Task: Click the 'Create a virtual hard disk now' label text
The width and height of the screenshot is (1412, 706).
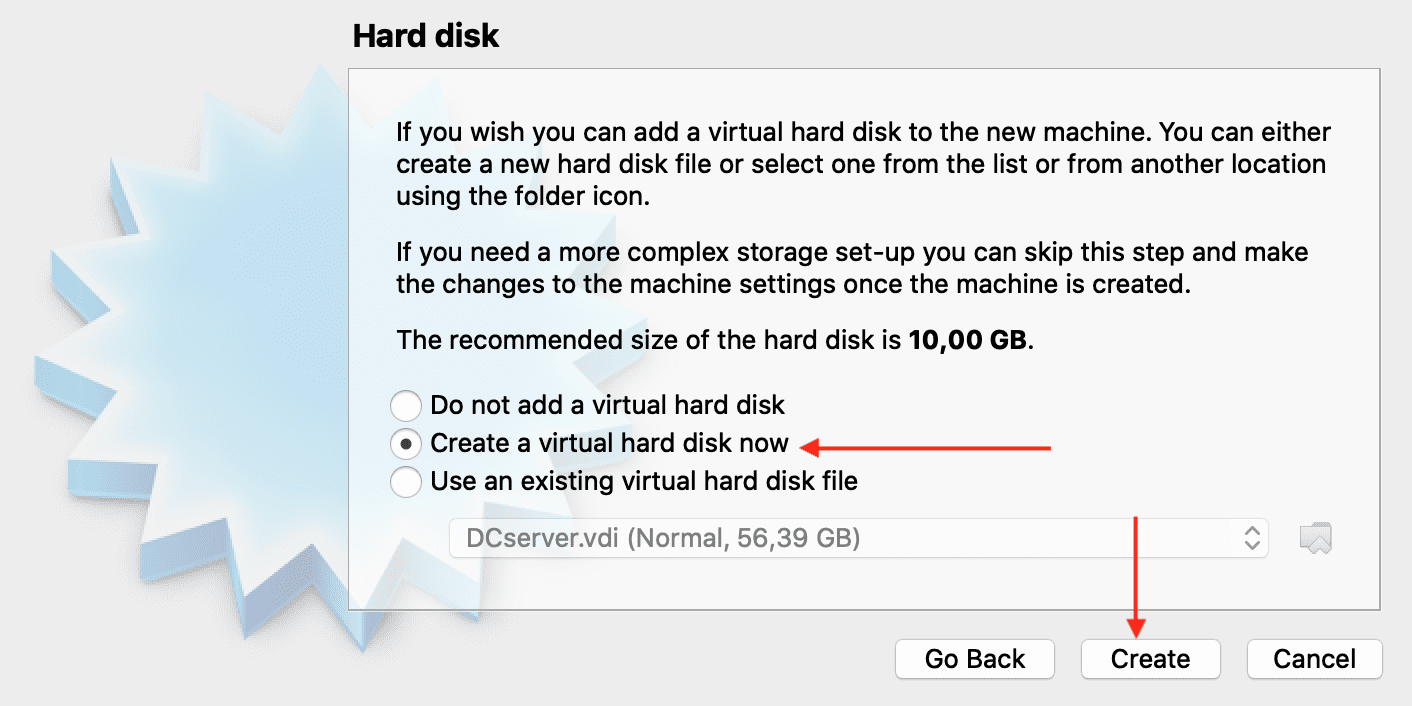Action: 609,443
